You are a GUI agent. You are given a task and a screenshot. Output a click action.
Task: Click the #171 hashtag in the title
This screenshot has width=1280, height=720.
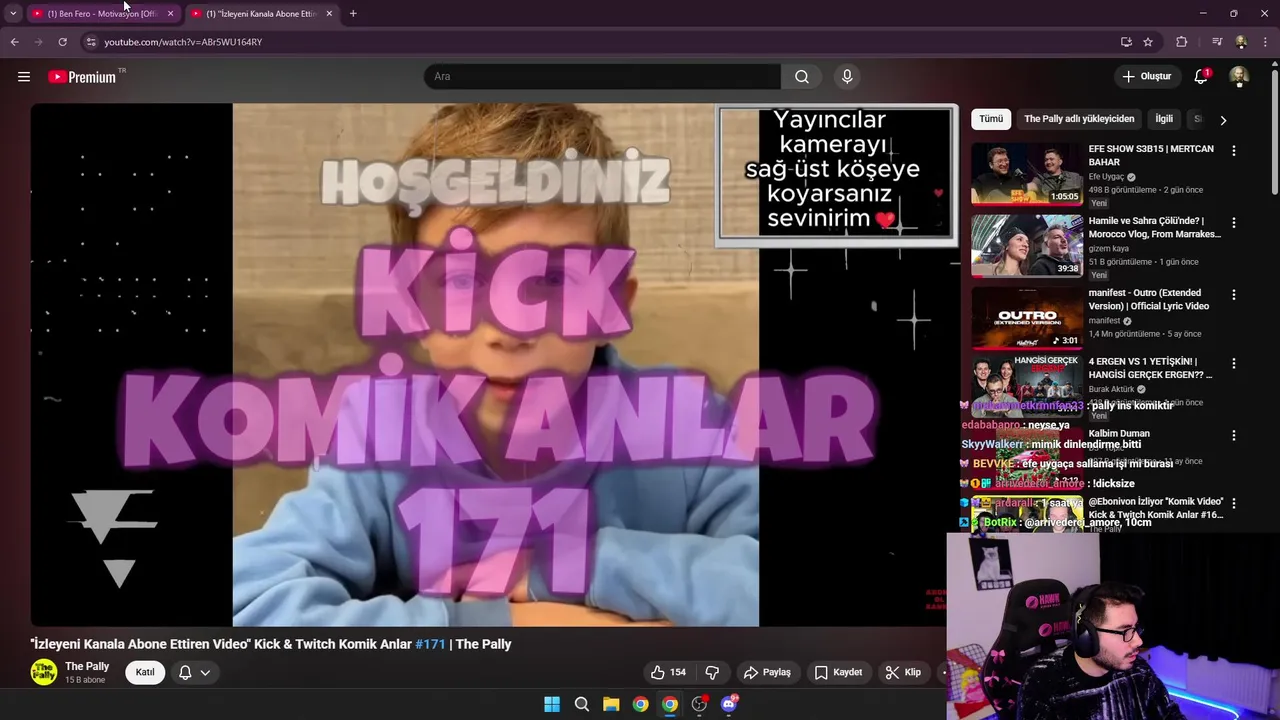(x=430, y=644)
